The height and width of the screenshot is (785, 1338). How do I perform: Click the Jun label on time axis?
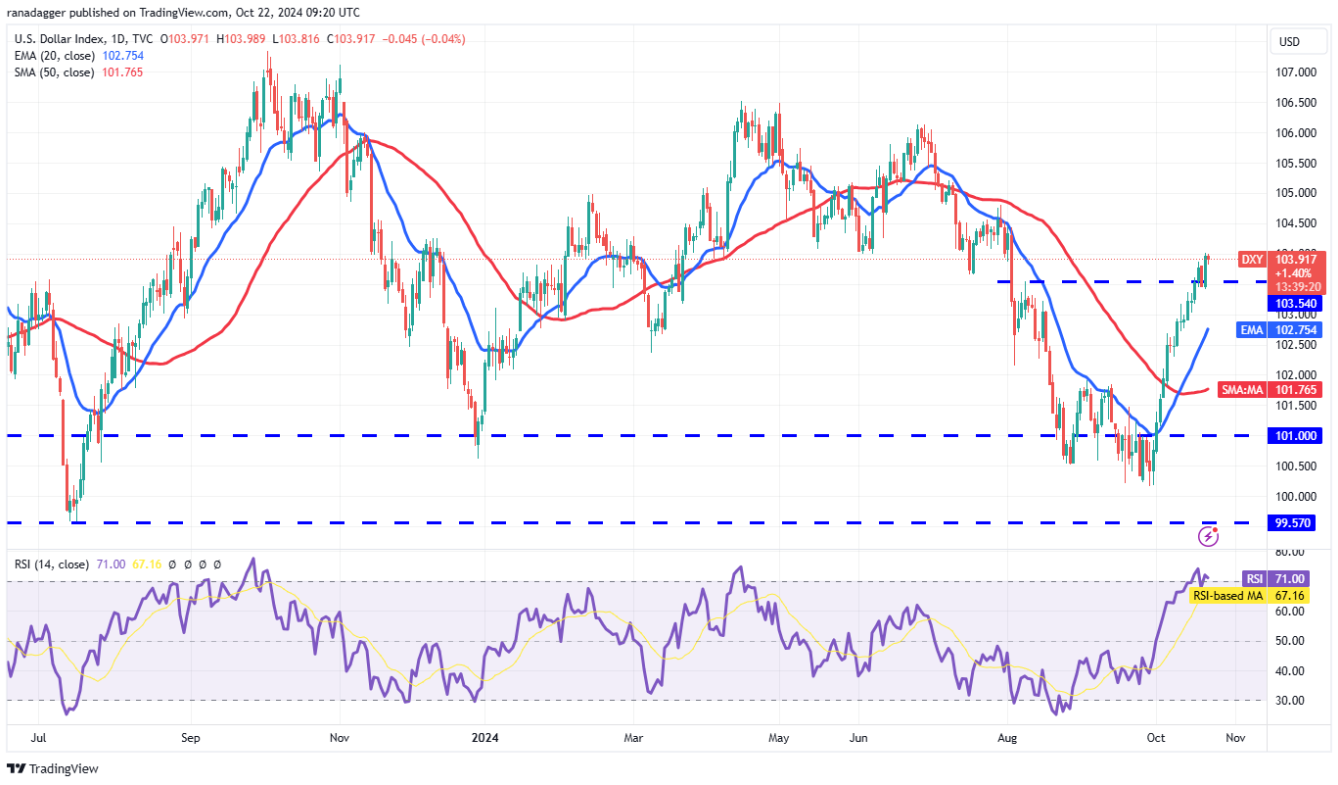pyautogui.click(x=857, y=737)
